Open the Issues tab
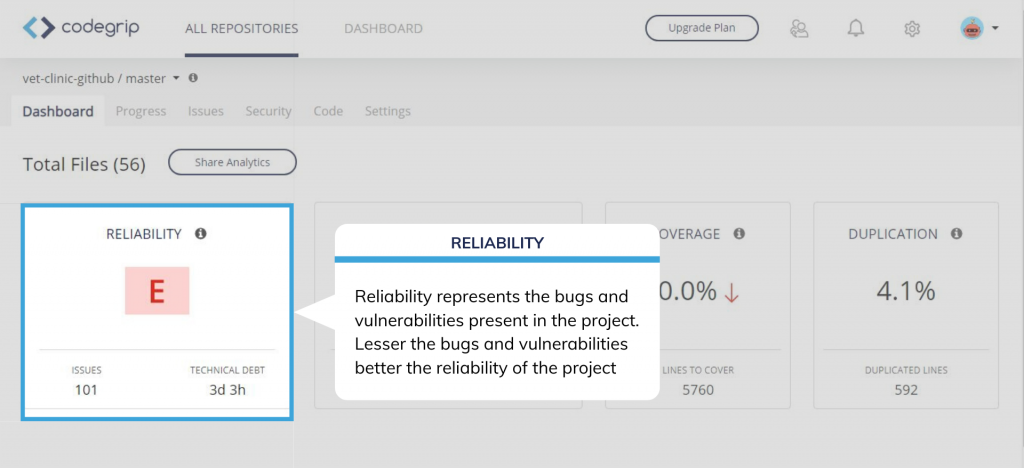 (206, 111)
